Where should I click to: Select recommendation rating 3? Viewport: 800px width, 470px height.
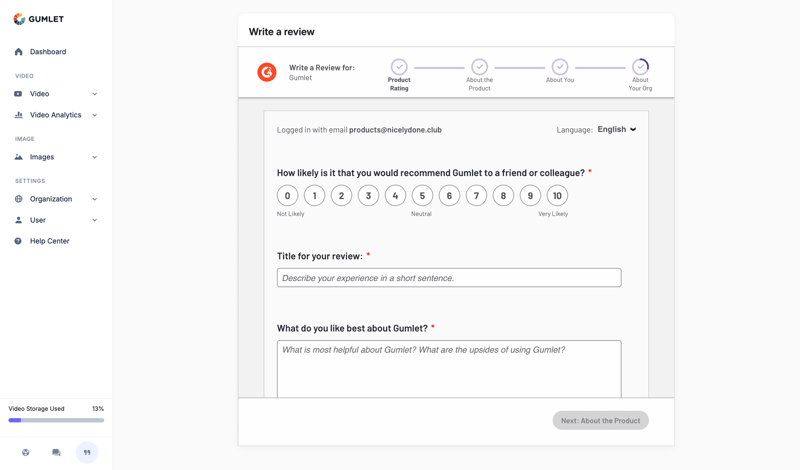[368, 195]
